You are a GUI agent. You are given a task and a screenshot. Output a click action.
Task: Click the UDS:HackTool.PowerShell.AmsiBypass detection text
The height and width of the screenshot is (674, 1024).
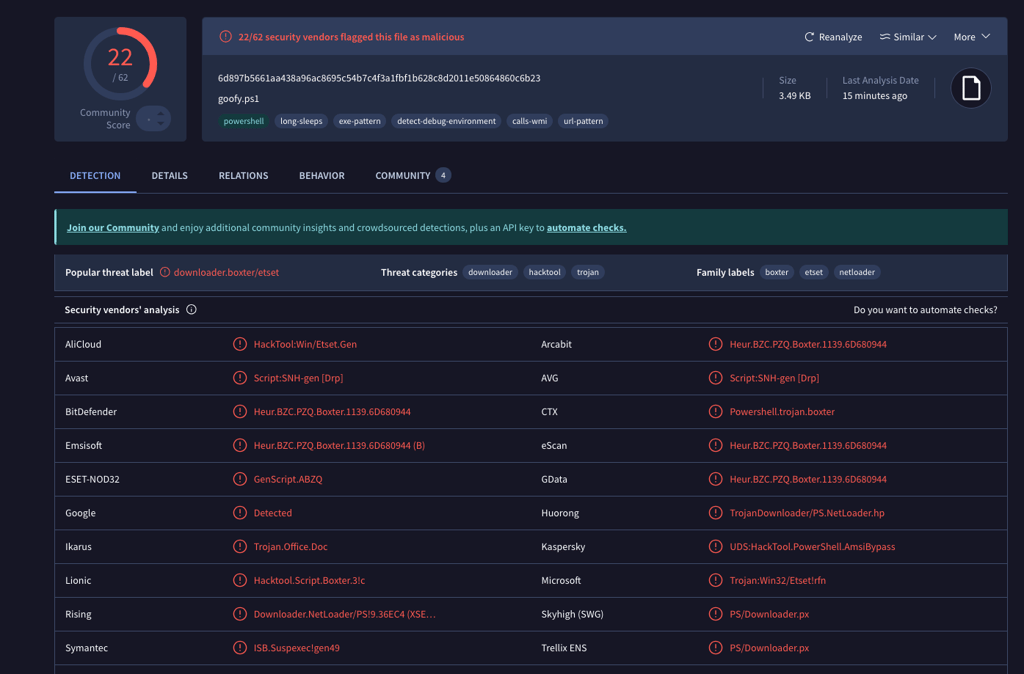click(812, 547)
